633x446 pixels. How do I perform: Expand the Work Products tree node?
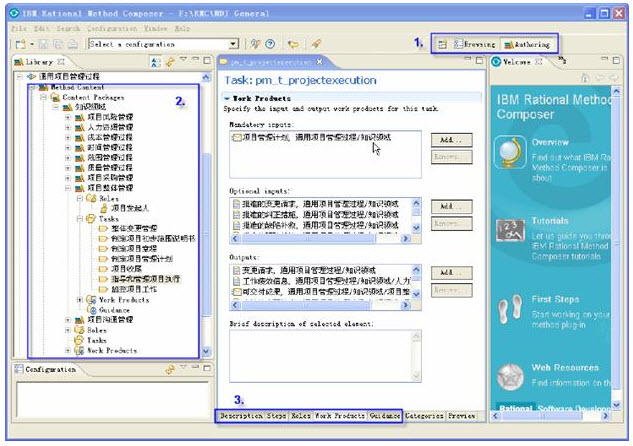click(80, 300)
